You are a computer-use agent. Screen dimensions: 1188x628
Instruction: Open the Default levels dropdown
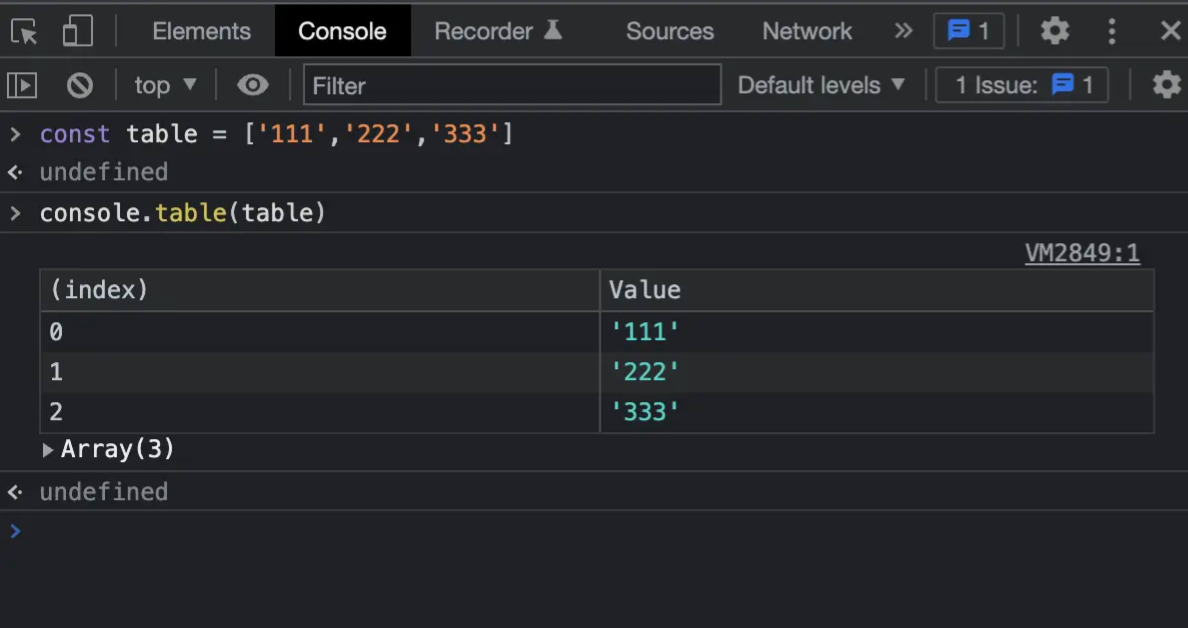point(821,85)
